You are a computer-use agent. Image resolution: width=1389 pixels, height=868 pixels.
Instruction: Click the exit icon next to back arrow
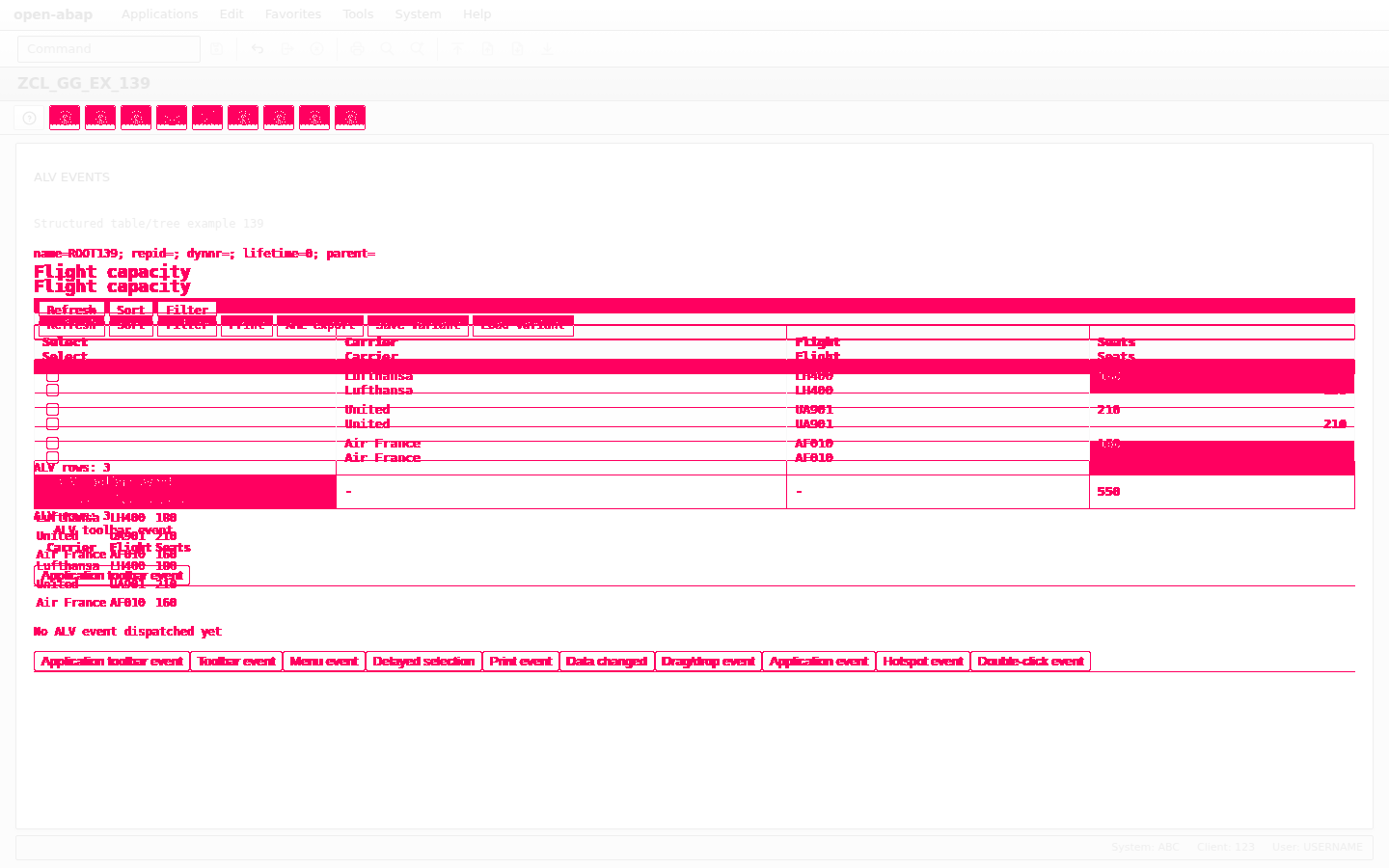tap(287, 49)
